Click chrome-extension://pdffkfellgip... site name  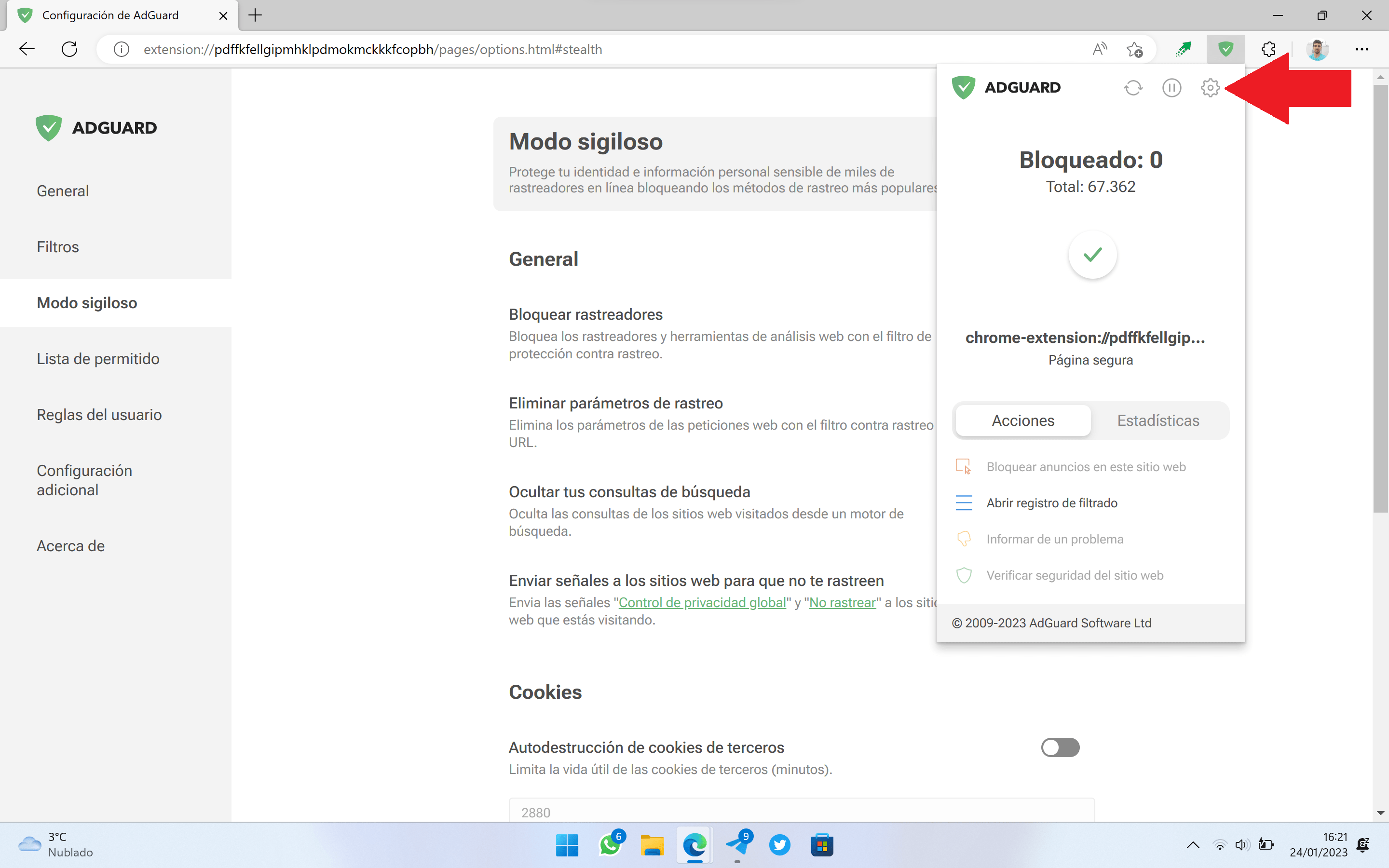[1085, 338]
